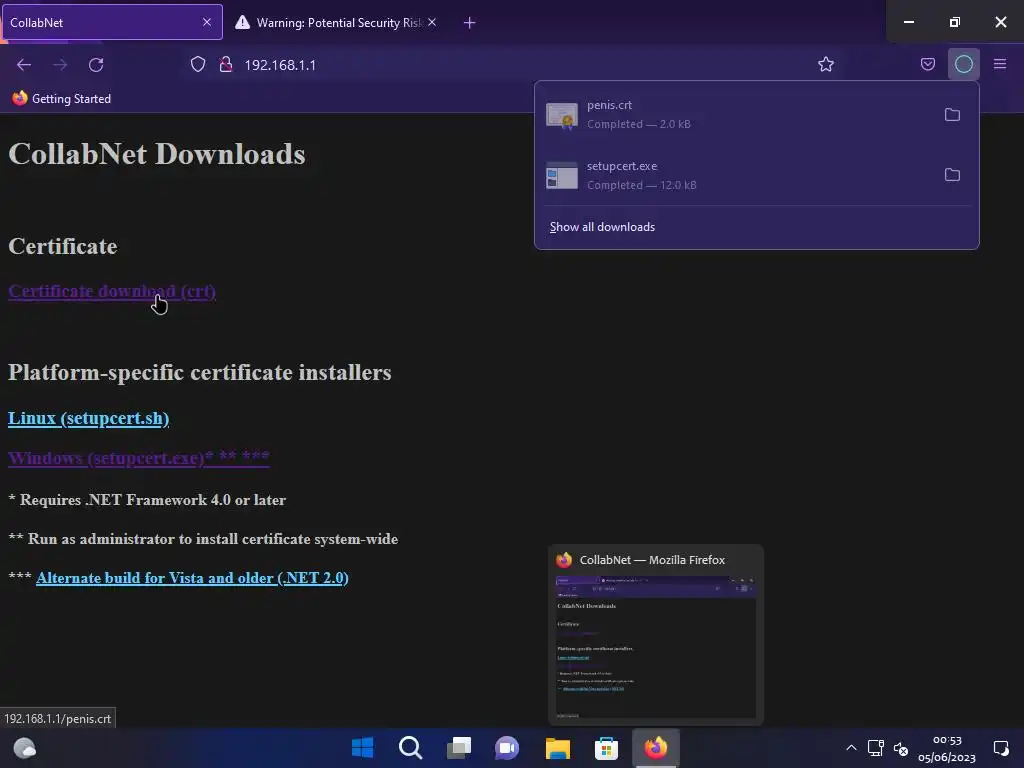Reload the page with the refresh icon

[x=96, y=65]
